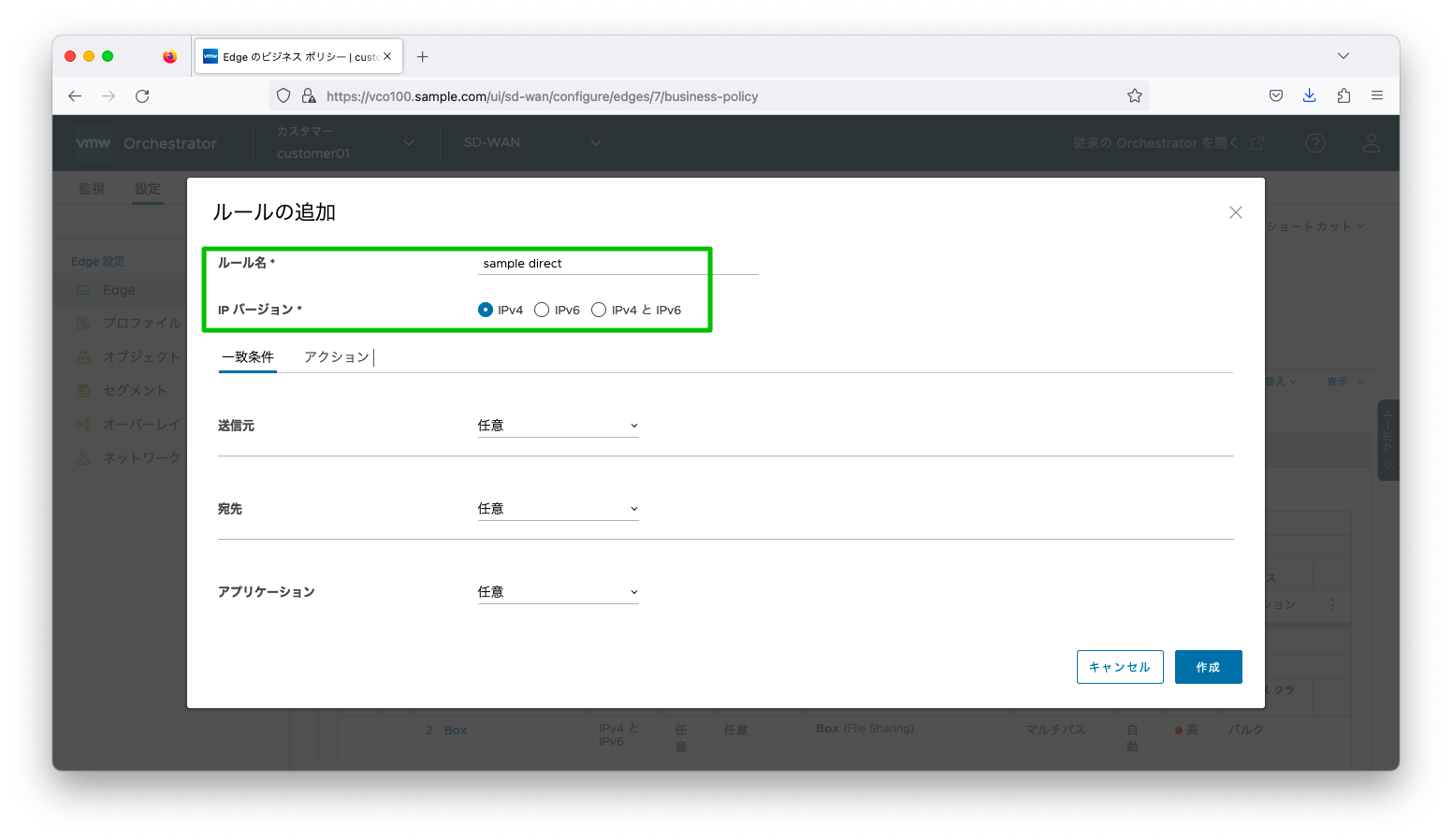
Task: Close the ルールの追加 dialog with X
Action: tap(1235, 212)
